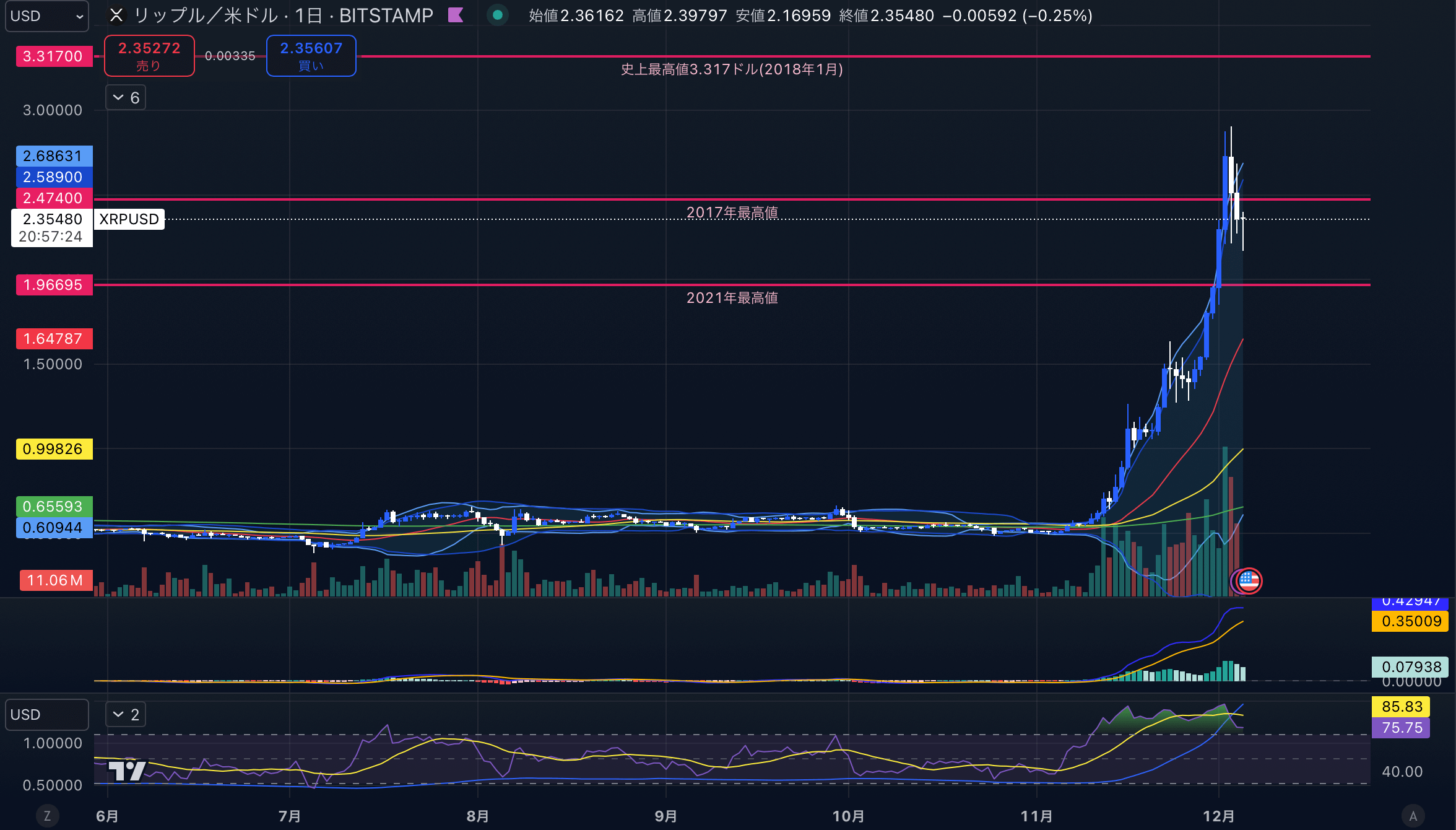Click the 1日 interval label in title

308,15
